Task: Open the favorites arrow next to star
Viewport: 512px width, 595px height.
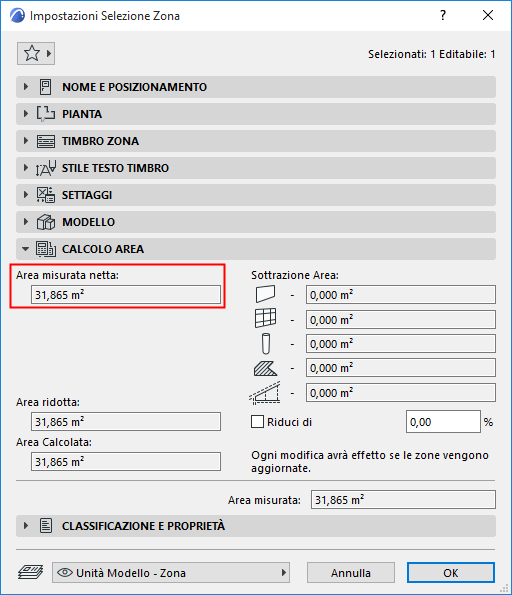Action: 49,54
